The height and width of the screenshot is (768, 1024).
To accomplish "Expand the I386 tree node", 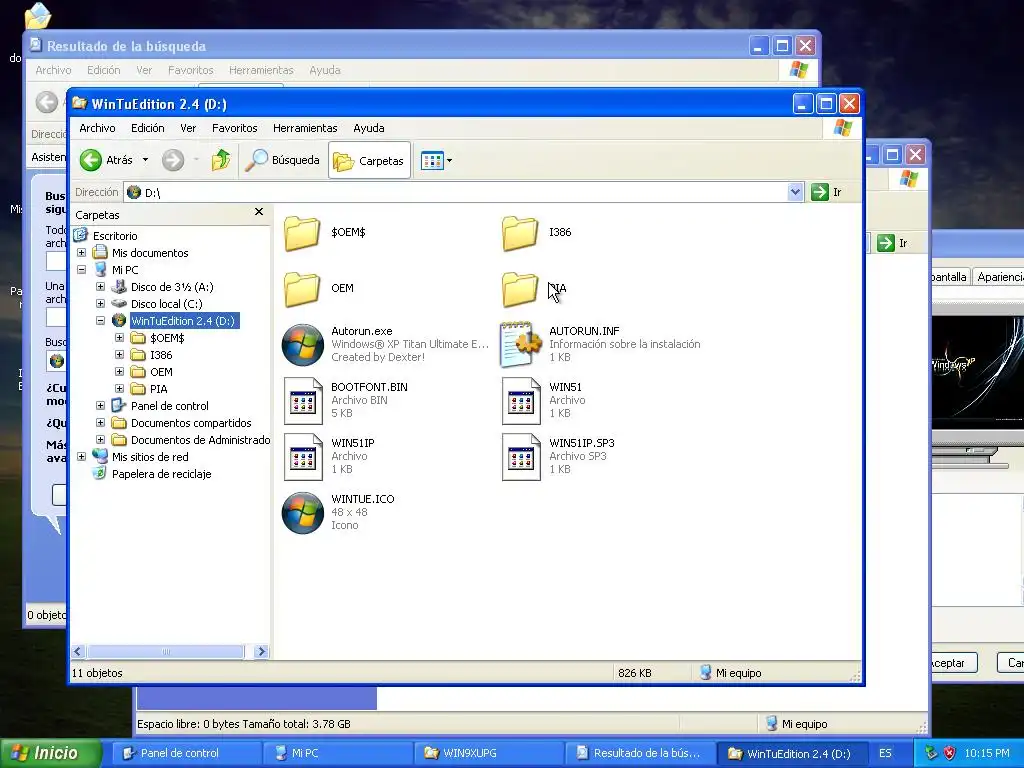I will pyautogui.click(x=120, y=355).
